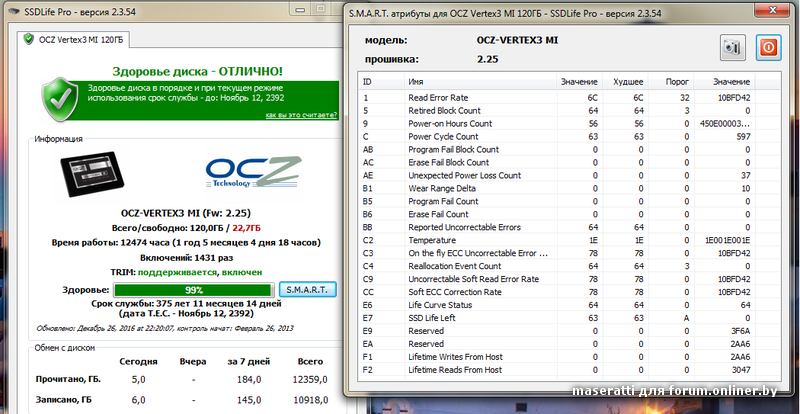Select the Life Curve Status row

[569, 305]
